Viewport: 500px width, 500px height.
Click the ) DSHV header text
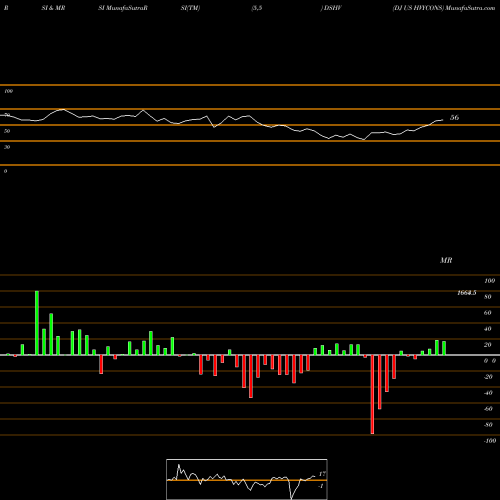[331, 8]
